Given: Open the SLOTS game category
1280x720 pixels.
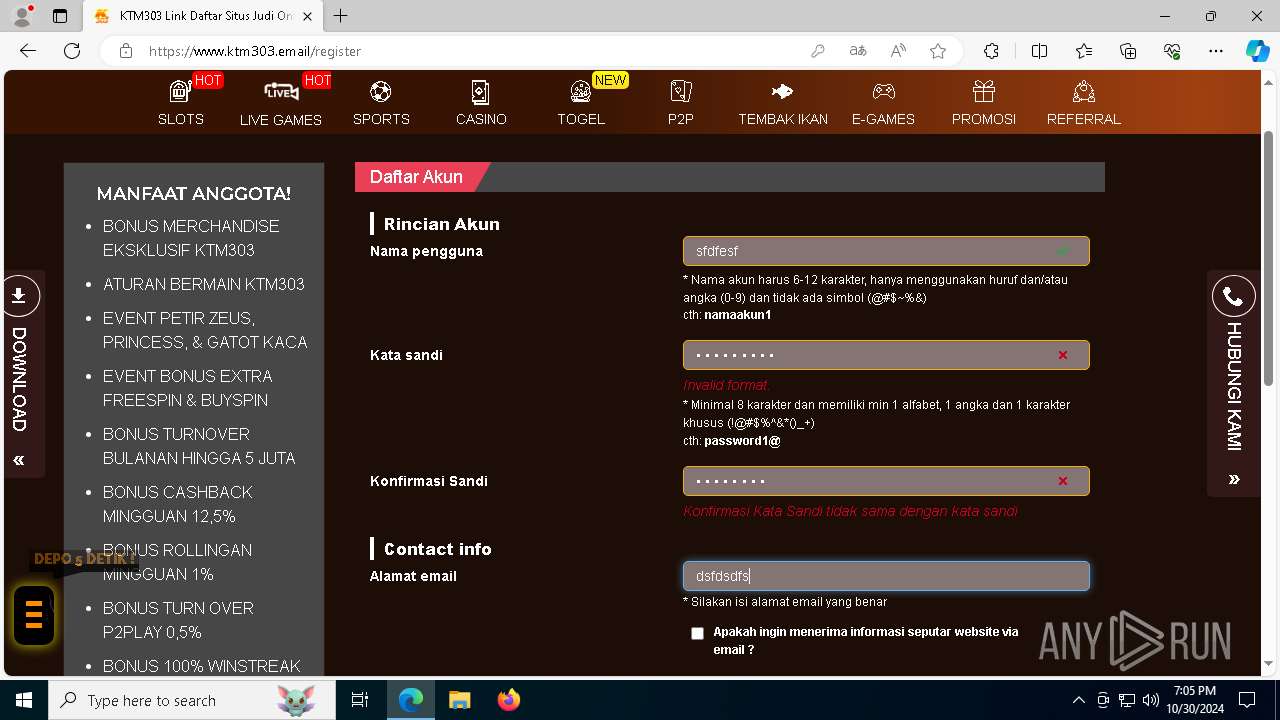Looking at the screenshot, I should [x=181, y=103].
